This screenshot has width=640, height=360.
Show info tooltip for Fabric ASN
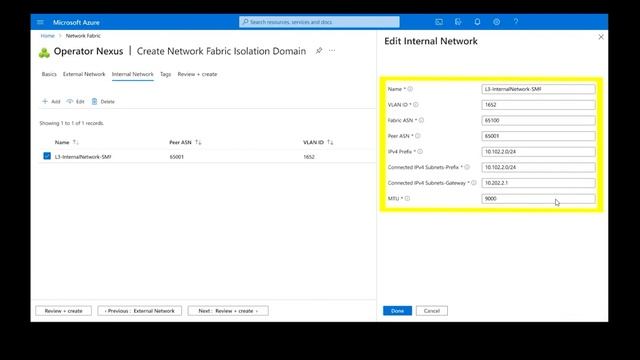421,120
